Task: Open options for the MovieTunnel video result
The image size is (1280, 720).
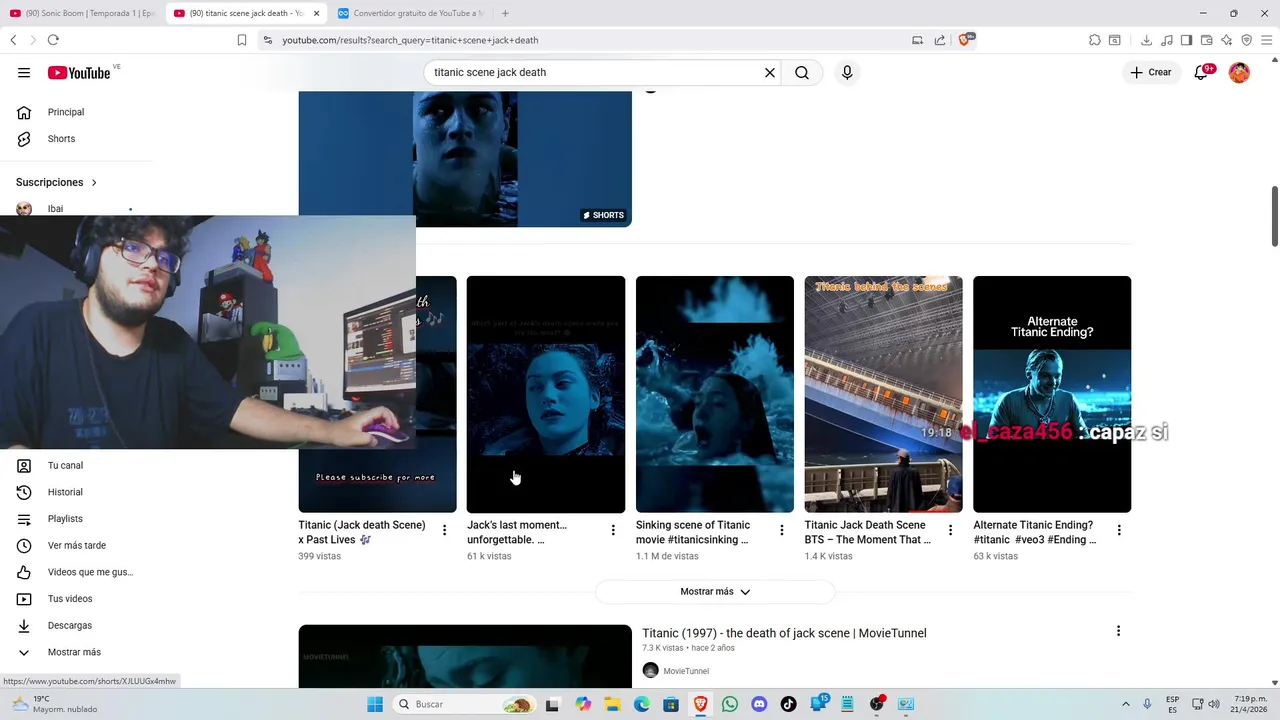Action: [1118, 631]
